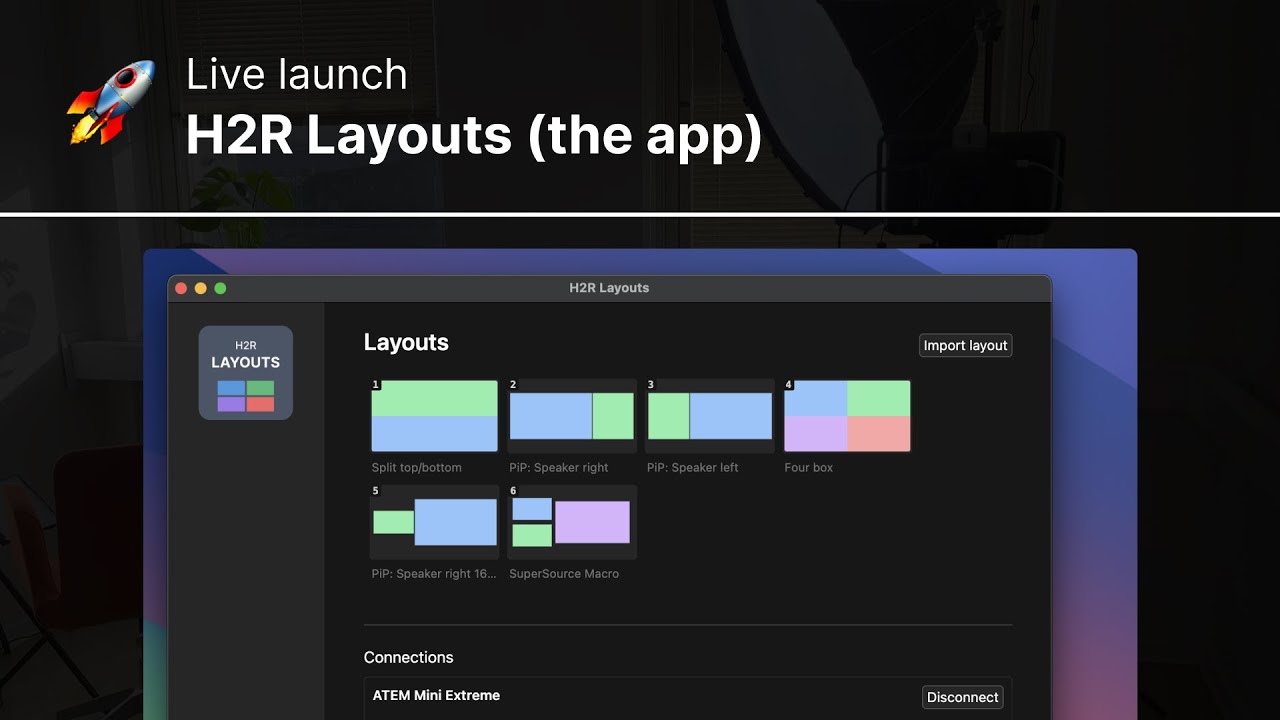Click the green zoom window button
Screen dimensions: 1280x720
point(220,288)
